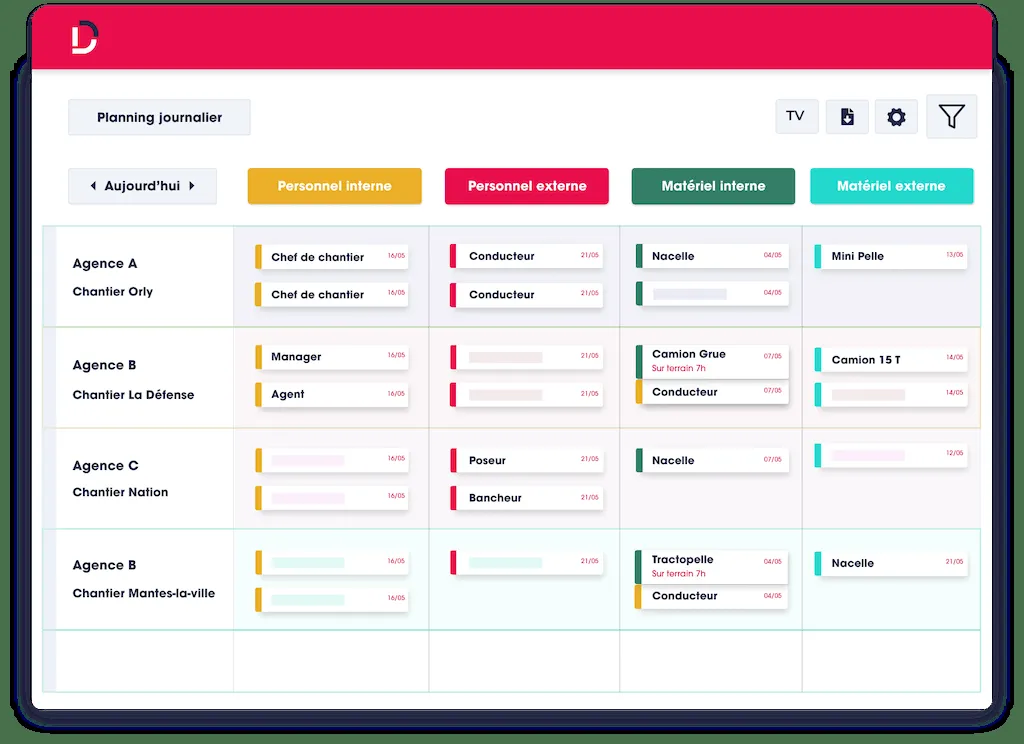Toggle the Personnel interne category filter
This screenshot has height=744, width=1024.
click(x=334, y=186)
